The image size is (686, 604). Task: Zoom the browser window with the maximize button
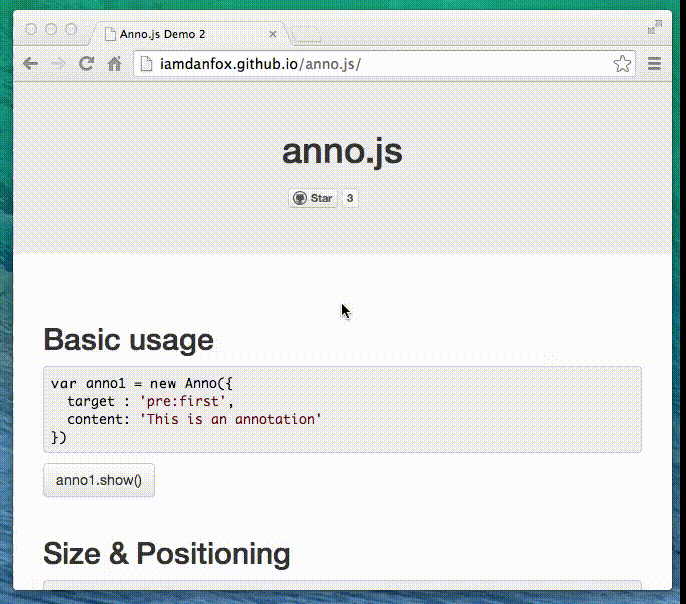click(71, 29)
